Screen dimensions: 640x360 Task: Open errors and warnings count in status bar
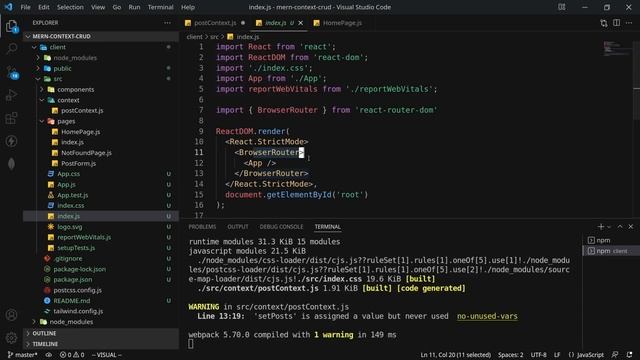[72, 355]
